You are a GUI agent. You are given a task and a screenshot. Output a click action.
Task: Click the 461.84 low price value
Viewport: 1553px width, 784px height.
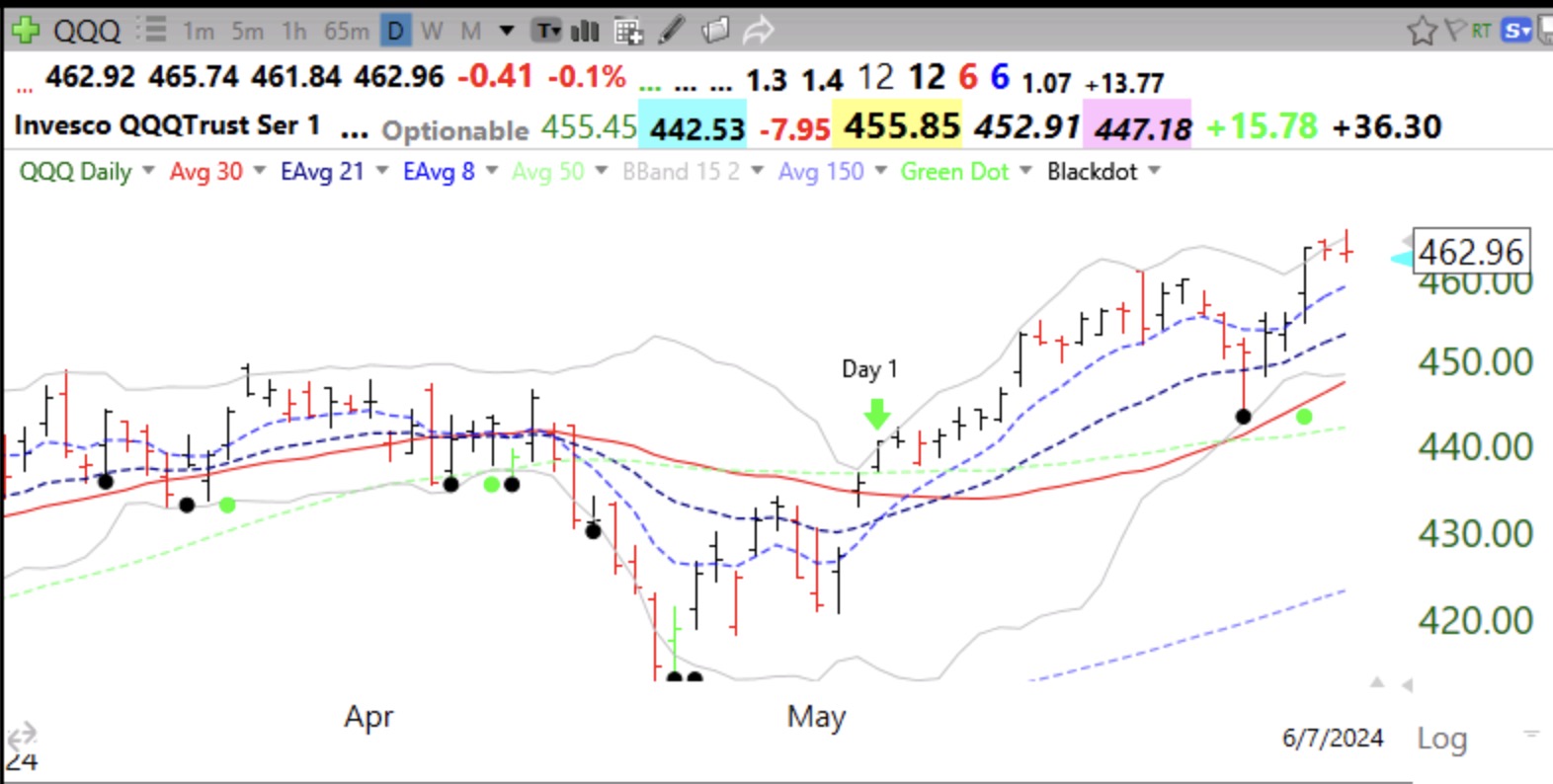click(x=296, y=76)
